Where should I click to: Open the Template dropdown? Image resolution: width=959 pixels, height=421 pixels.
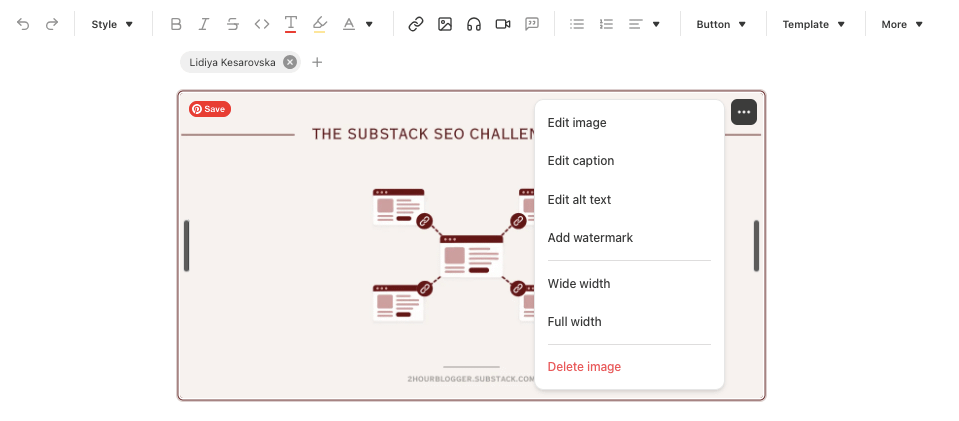814,24
